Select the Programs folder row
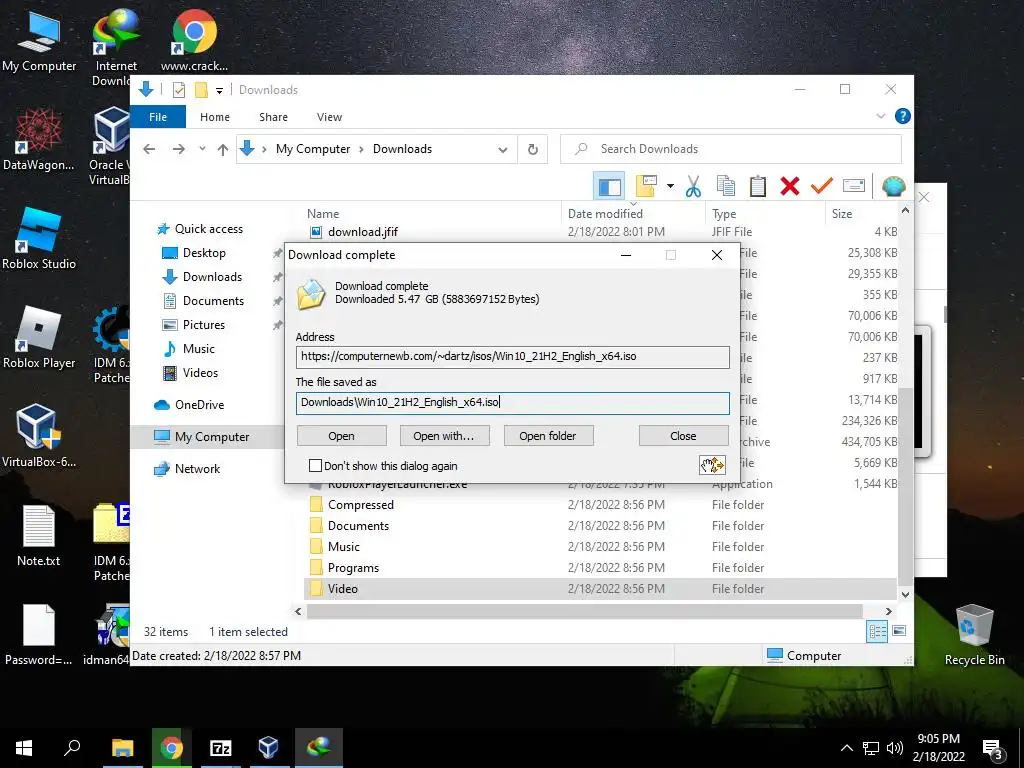1024x768 pixels. point(601,568)
